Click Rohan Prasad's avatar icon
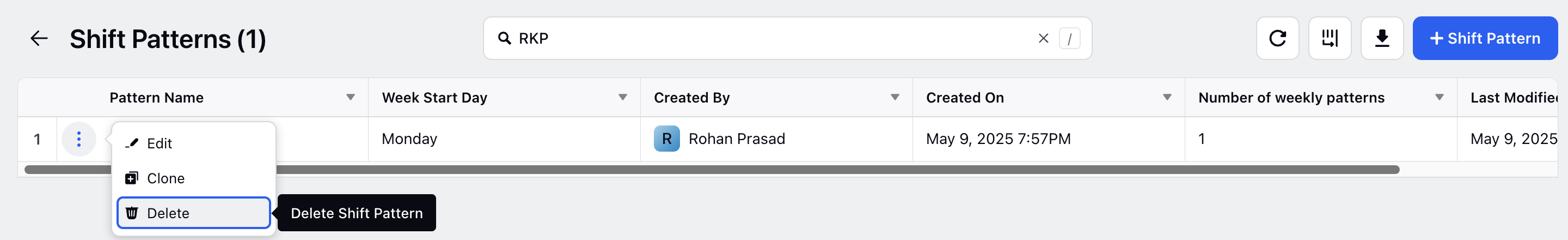1568x240 pixels. pyautogui.click(x=666, y=139)
